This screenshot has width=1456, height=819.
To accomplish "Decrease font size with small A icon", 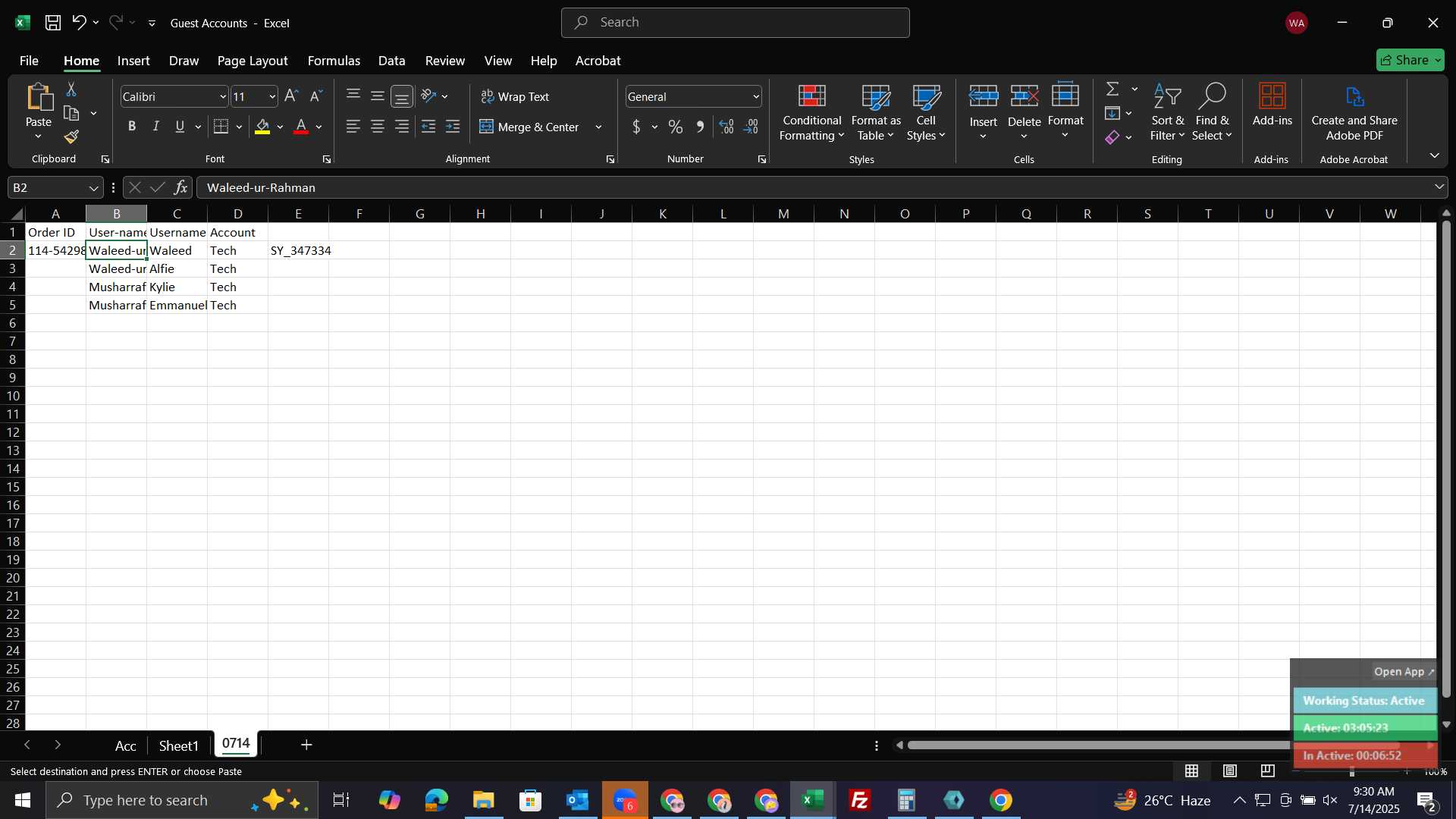I will pyautogui.click(x=316, y=96).
